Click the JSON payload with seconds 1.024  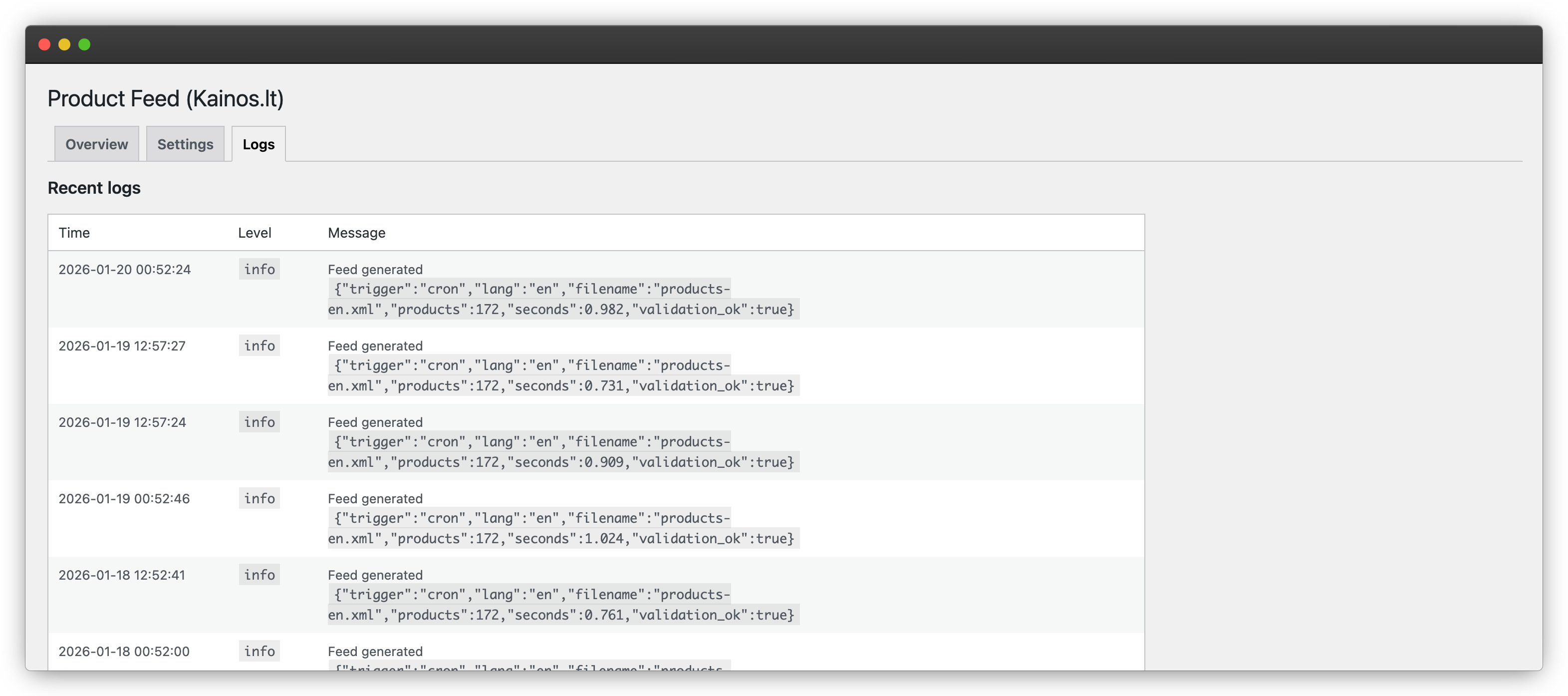pos(561,529)
